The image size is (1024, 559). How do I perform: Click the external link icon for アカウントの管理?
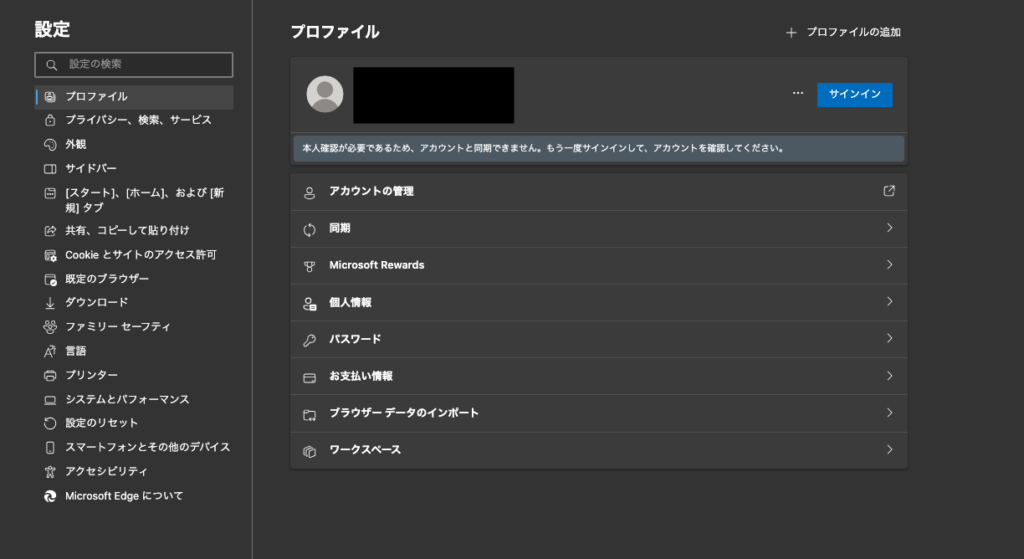click(889, 191)
